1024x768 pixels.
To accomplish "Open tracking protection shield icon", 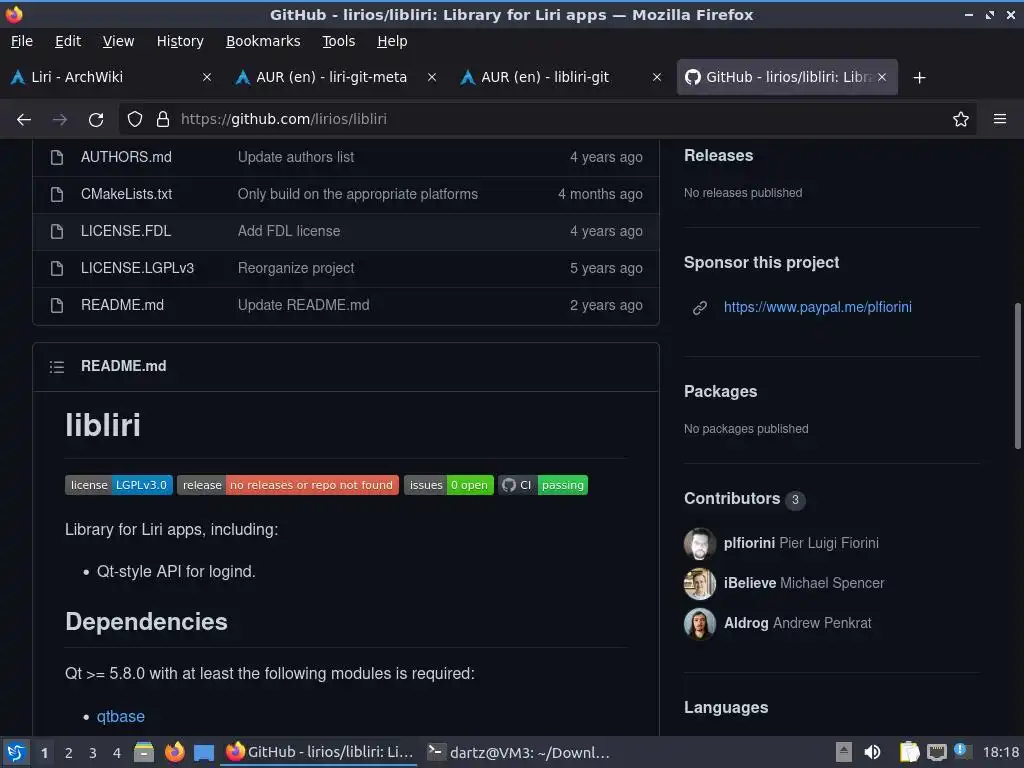I will (x=135, y=119).
